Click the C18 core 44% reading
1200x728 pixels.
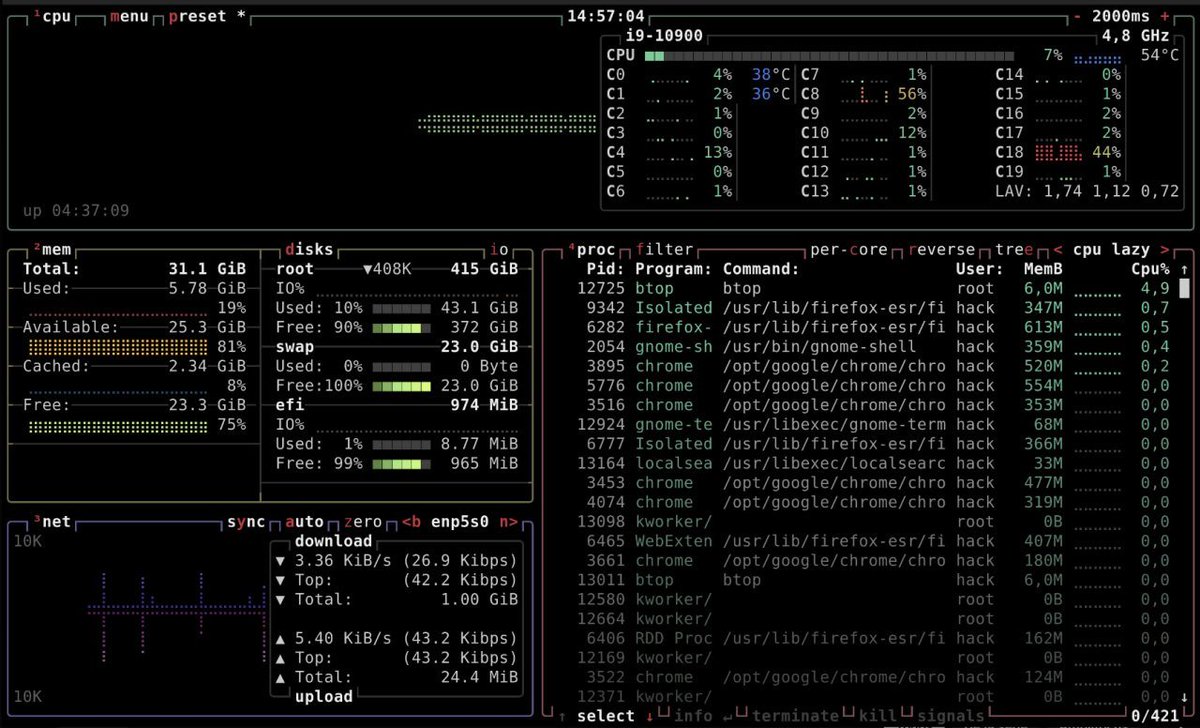point(1106,153)
